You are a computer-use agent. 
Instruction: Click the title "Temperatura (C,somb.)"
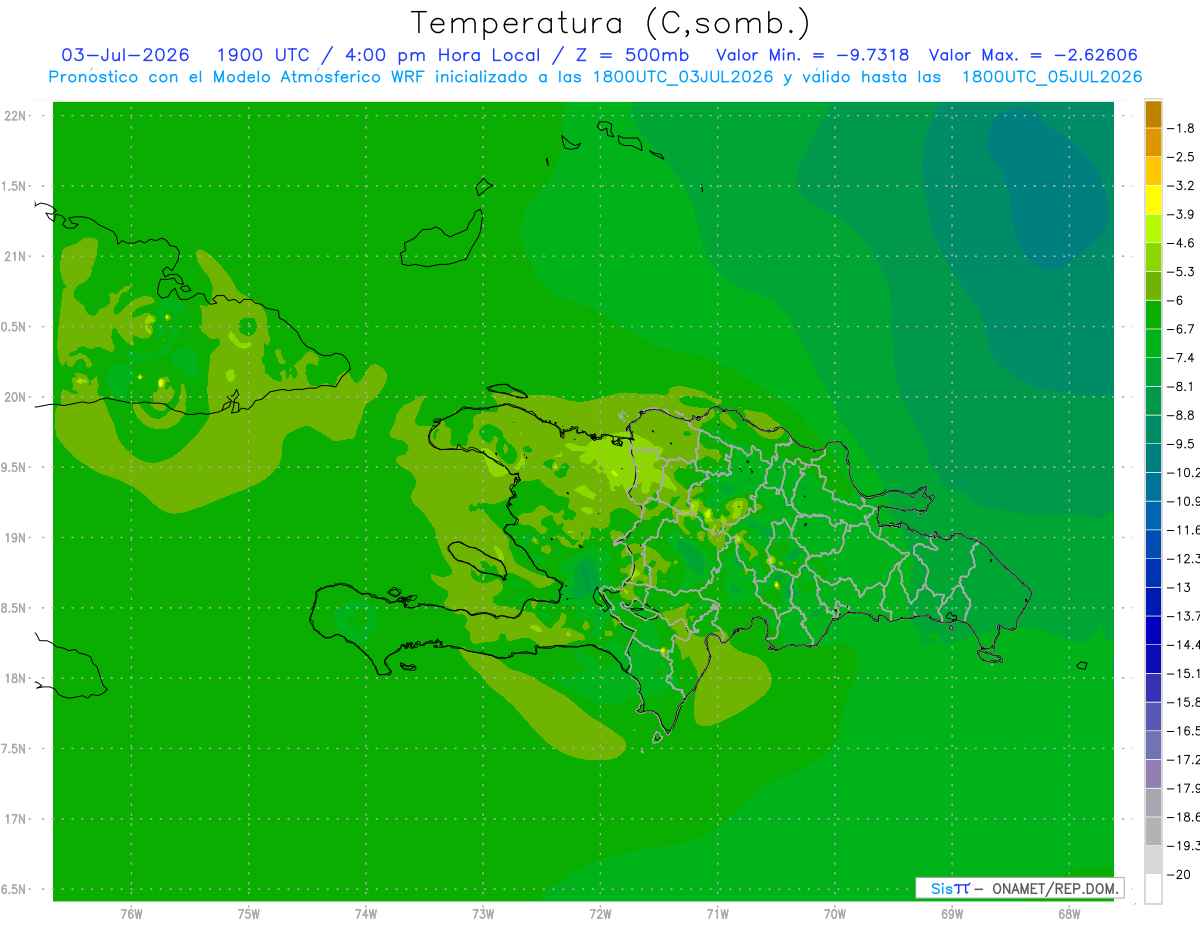point(610,23)
